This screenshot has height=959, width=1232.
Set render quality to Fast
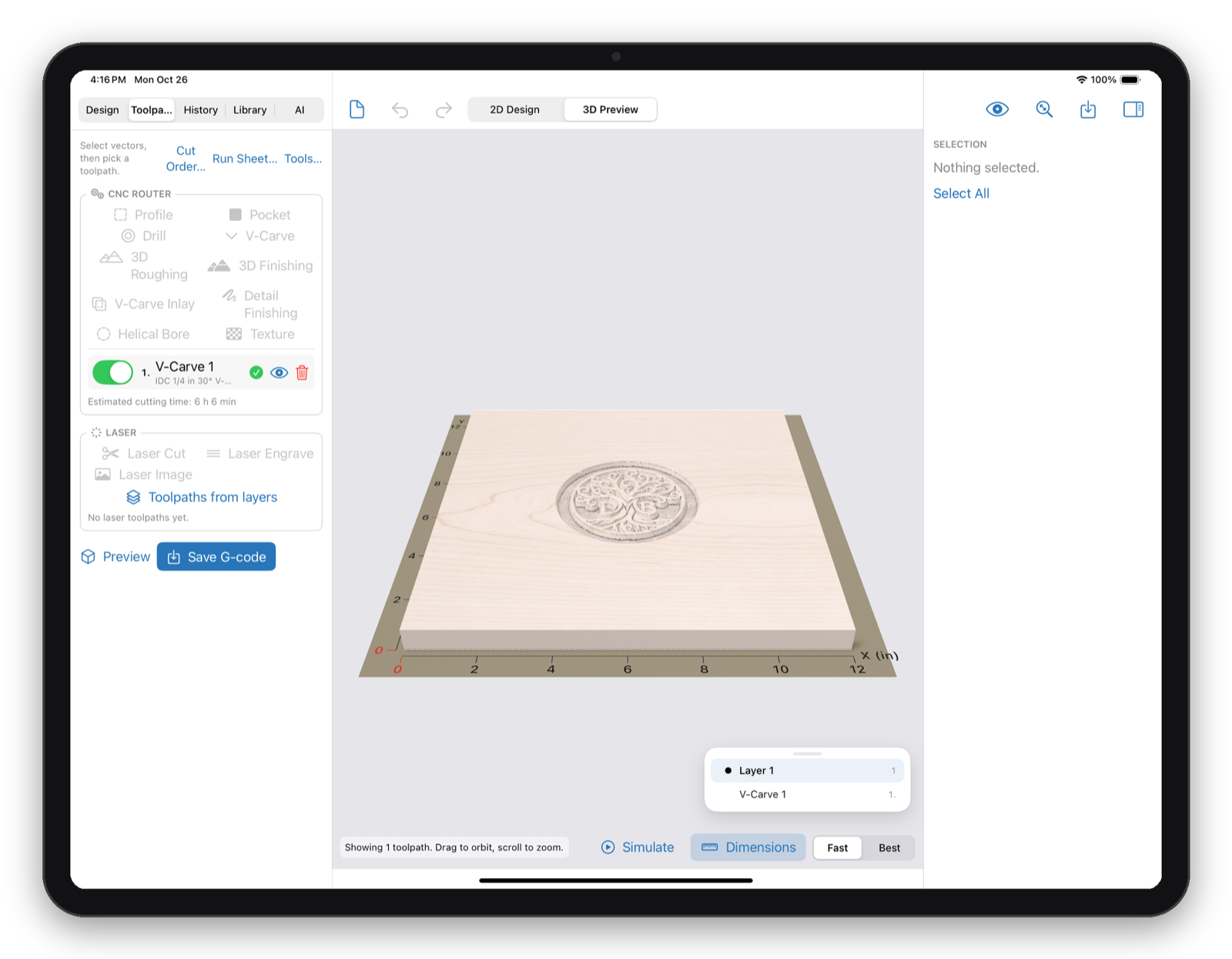(x=838, y=848)
